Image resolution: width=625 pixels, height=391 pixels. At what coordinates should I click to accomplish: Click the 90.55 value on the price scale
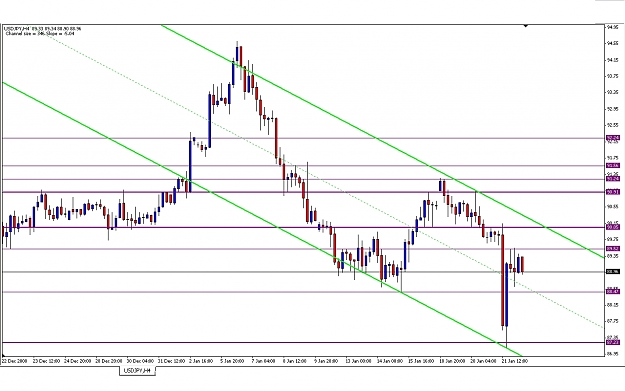(x=613, y=206)
